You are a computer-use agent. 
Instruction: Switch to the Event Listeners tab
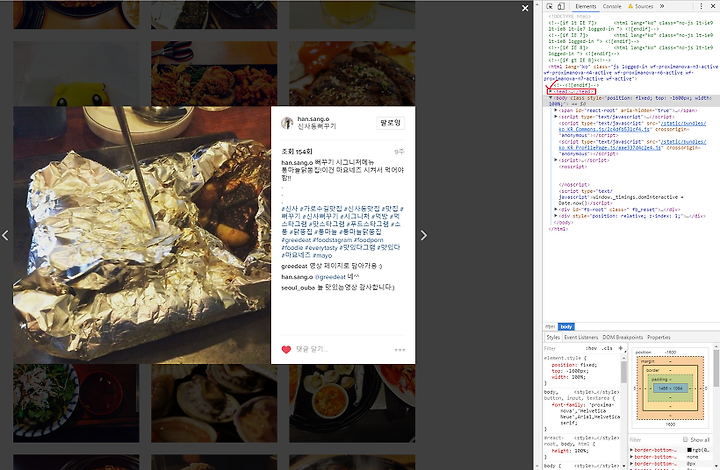pyautogui.click(x=581, y=337)
